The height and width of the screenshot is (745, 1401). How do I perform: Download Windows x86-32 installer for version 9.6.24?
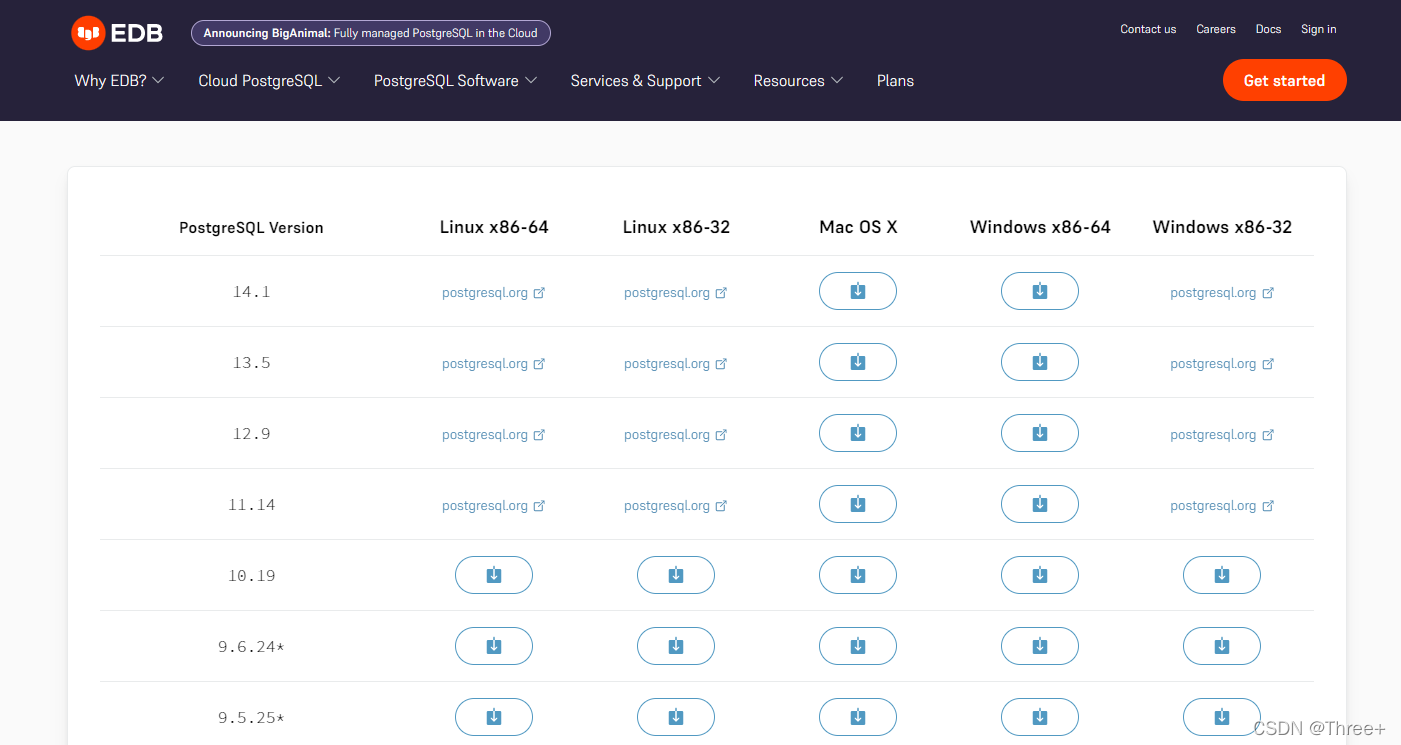click(1221, 645)
